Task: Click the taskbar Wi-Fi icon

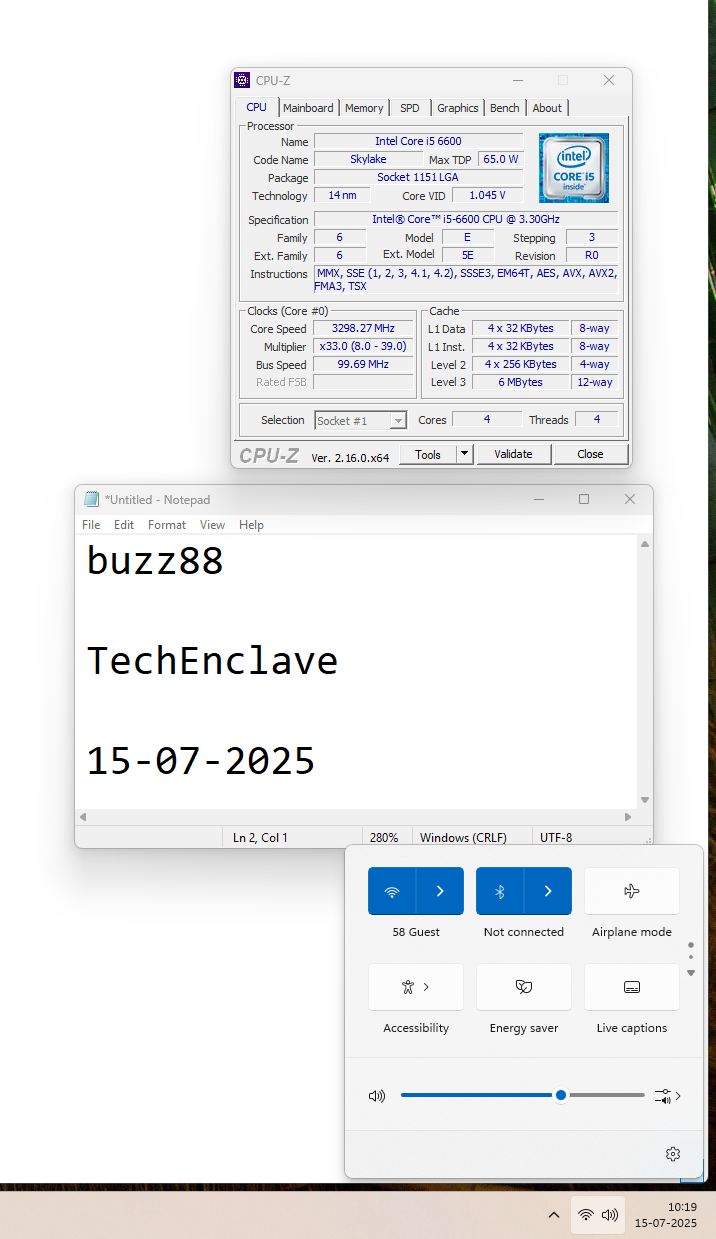Action: click(585, 1215)
